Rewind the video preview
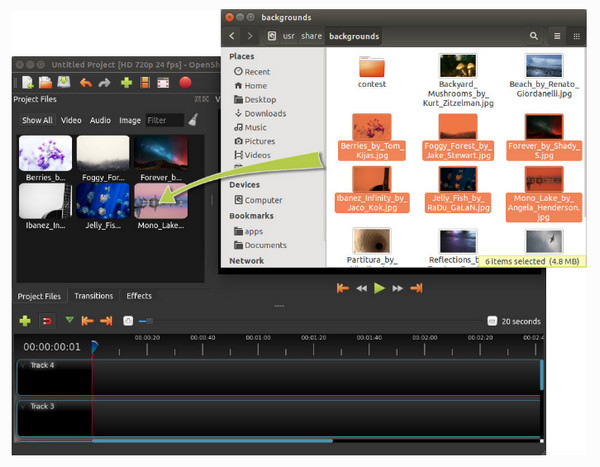 coord(361,288)
